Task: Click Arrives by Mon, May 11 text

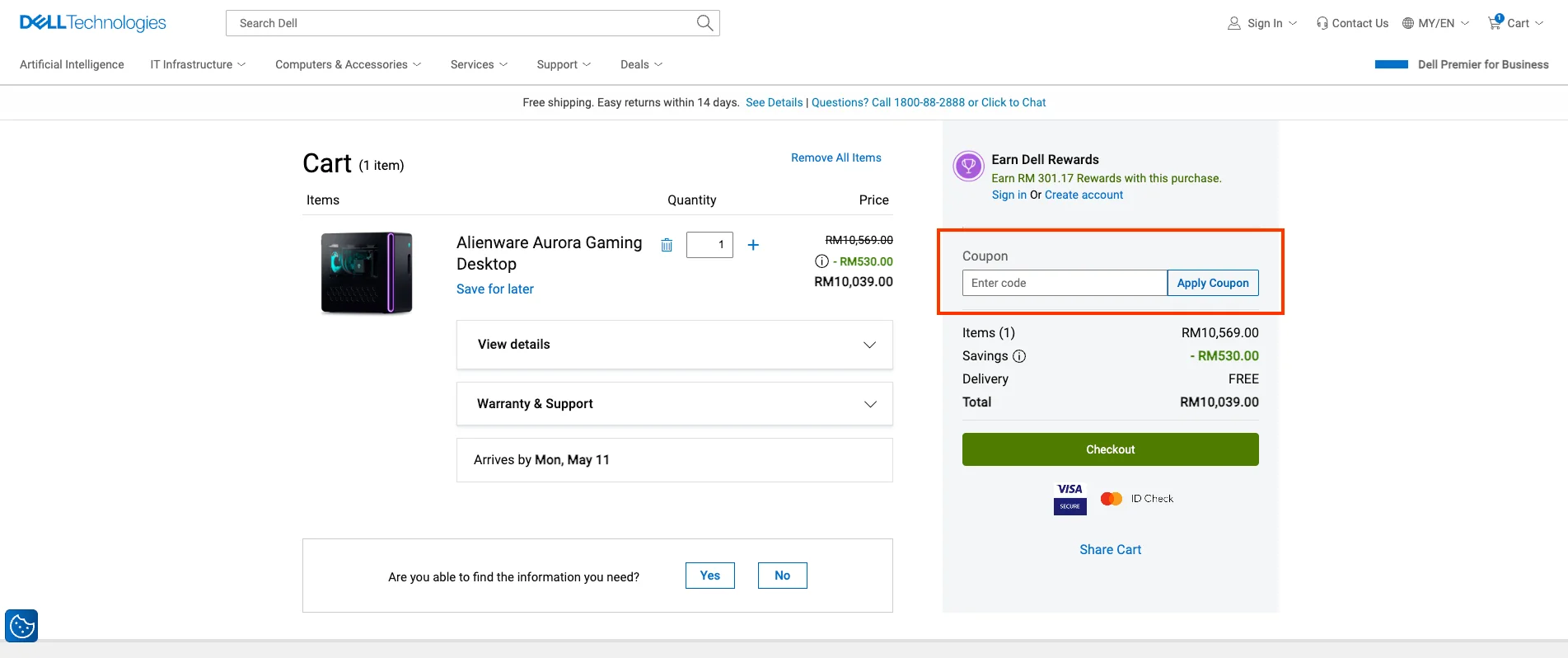Action: (541, 460)
